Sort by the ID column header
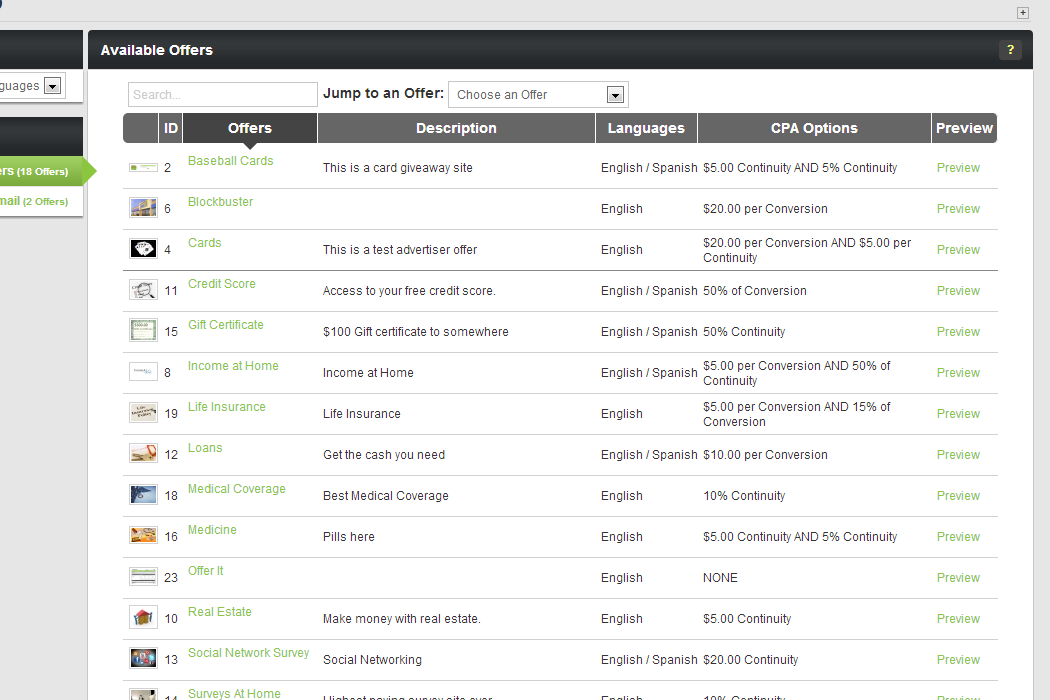This screenshot has height=700, width=1050. coord(171,128)
